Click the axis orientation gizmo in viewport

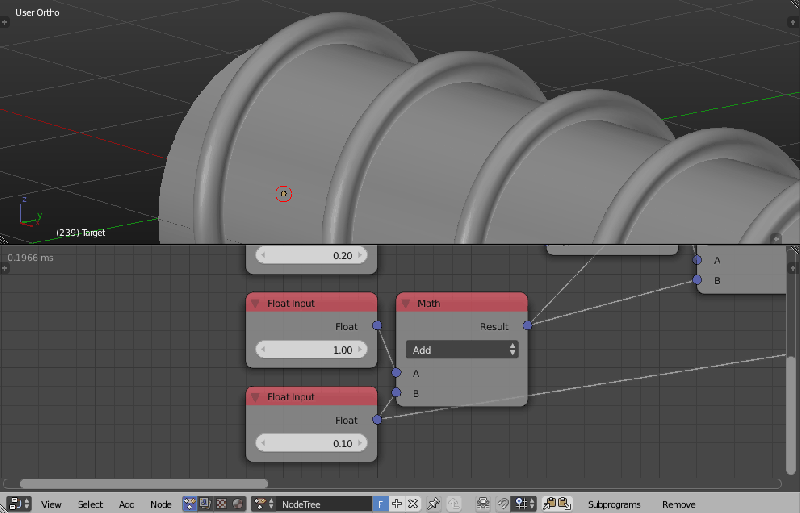coord(30,212)
